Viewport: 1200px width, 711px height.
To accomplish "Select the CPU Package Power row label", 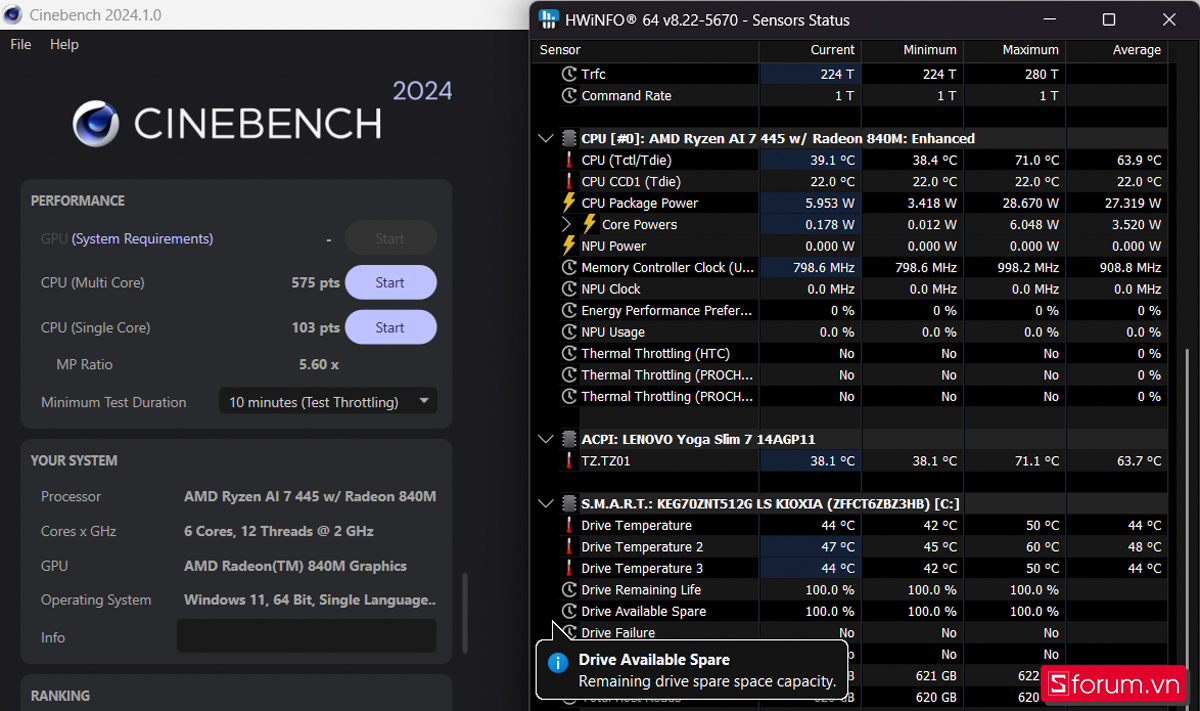I will click(640, 203).
